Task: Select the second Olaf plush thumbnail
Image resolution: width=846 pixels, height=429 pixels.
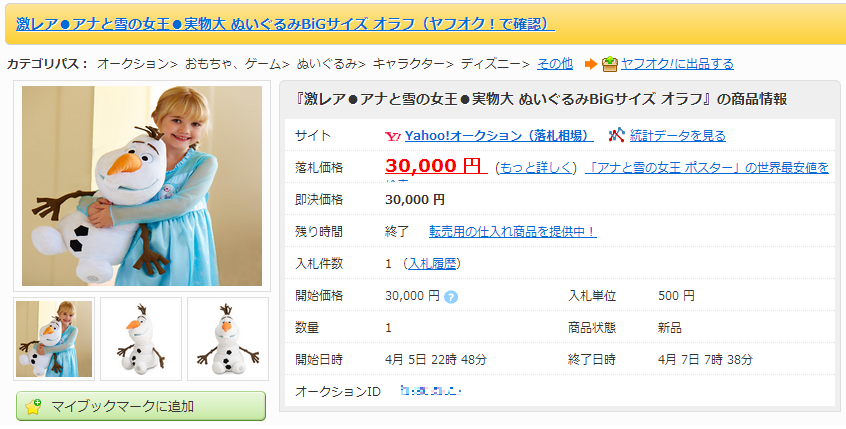Action: coord(141,339)
